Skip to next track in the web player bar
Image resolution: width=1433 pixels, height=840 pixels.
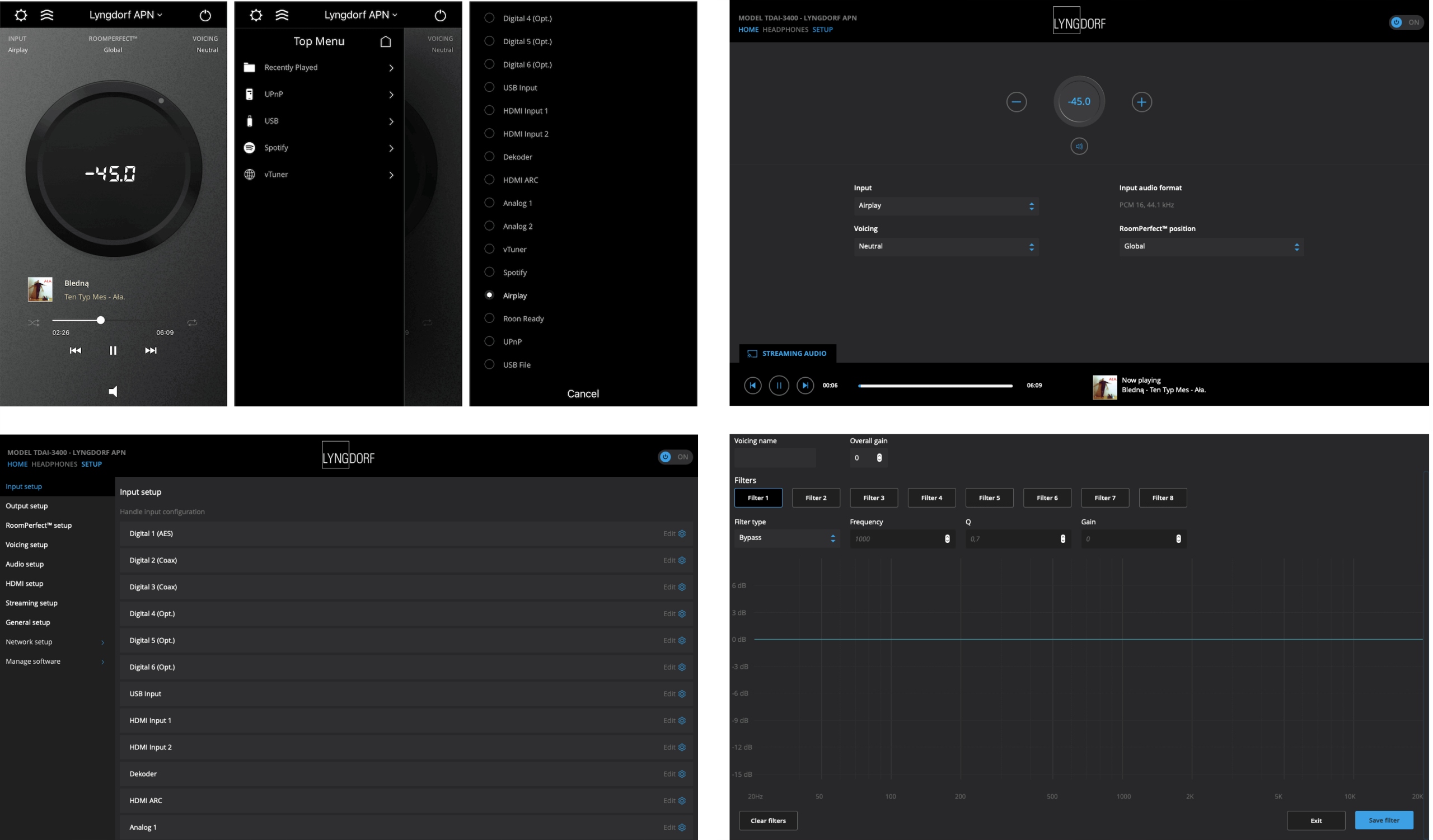804,386
